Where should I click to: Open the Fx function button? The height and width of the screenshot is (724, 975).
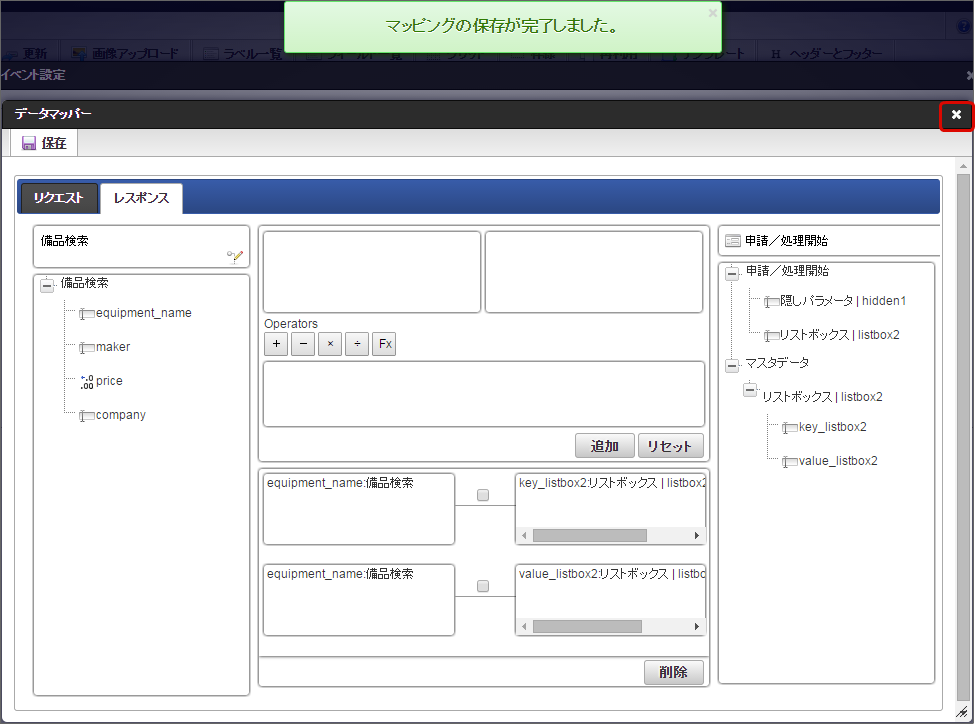(384, 343)
